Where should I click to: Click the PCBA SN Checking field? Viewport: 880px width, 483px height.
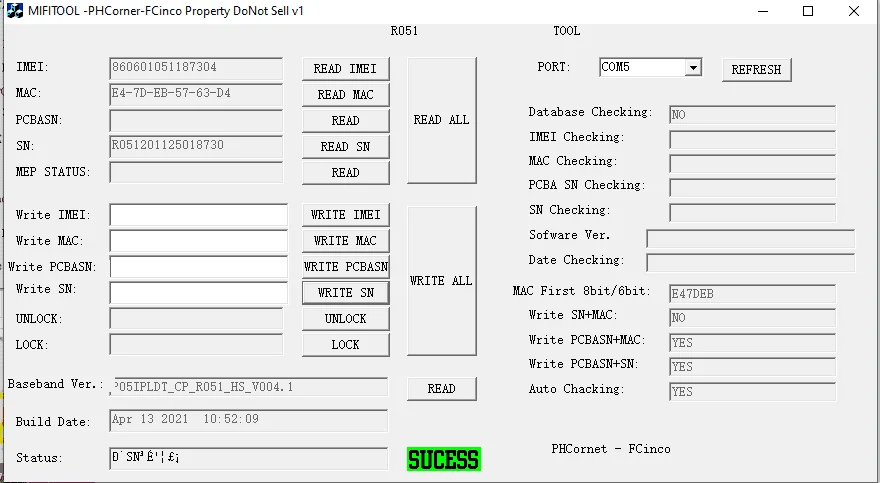753,187
